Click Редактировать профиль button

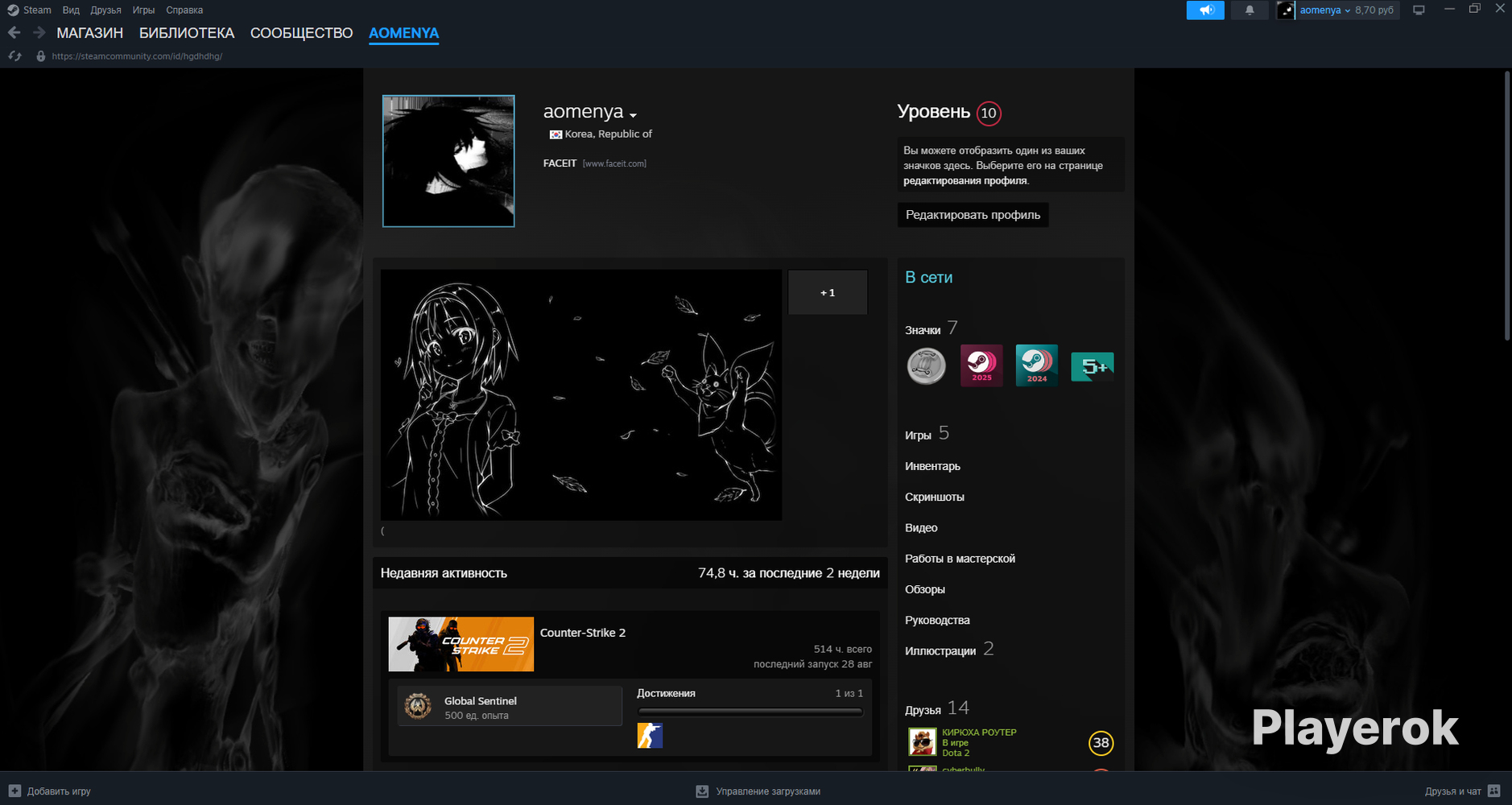[973, 215]
